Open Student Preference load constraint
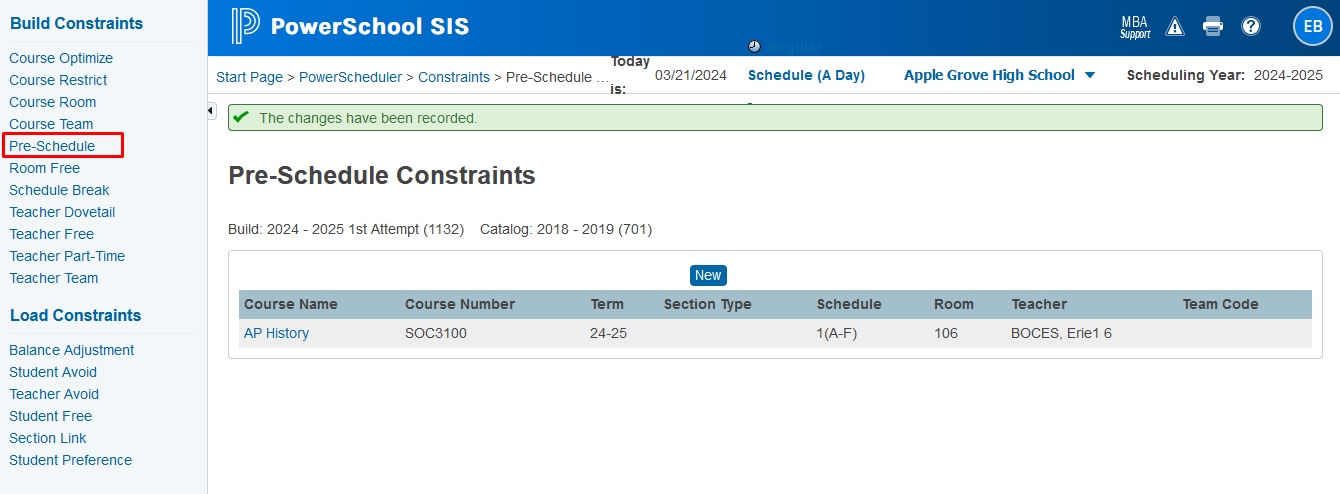1340x494 pixels. [x=70, y=460]
